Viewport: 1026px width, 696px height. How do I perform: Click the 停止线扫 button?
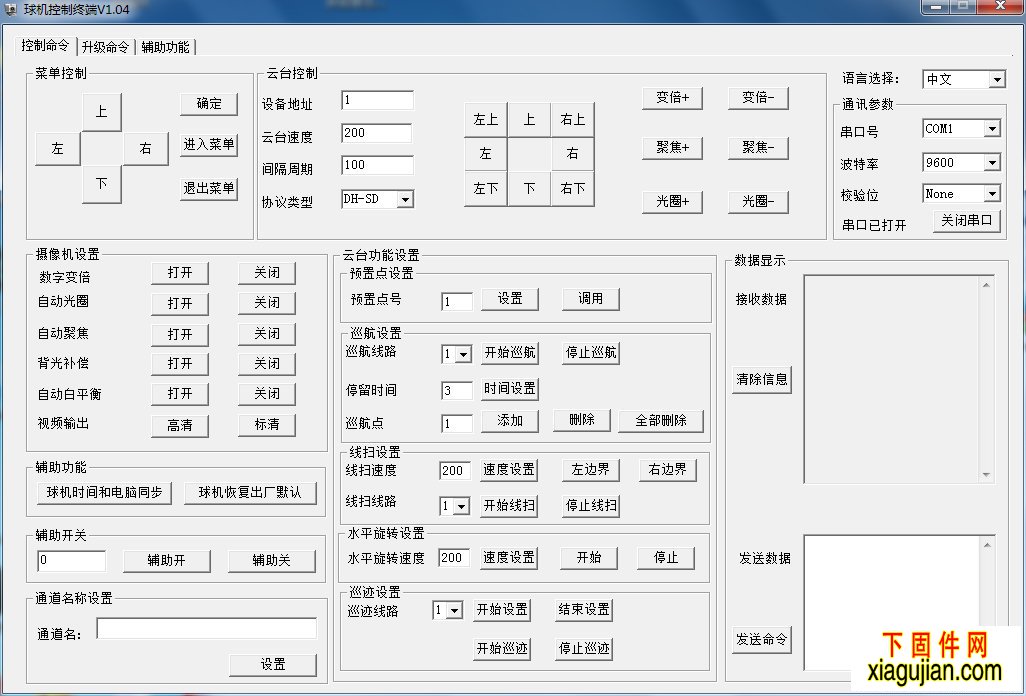pos(591,506)
